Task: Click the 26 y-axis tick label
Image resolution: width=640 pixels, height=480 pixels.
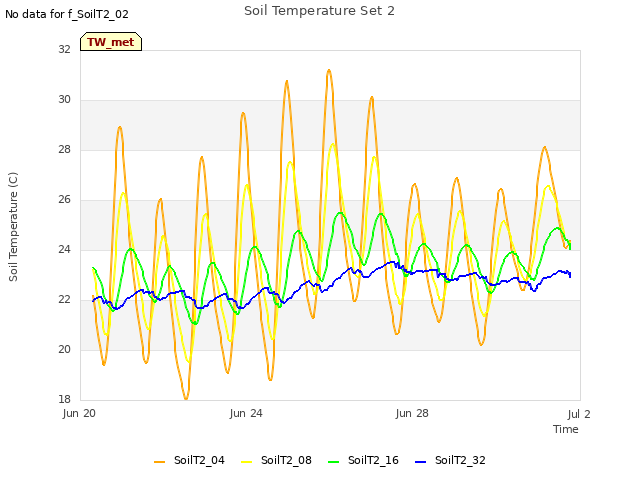Action: 64,199
